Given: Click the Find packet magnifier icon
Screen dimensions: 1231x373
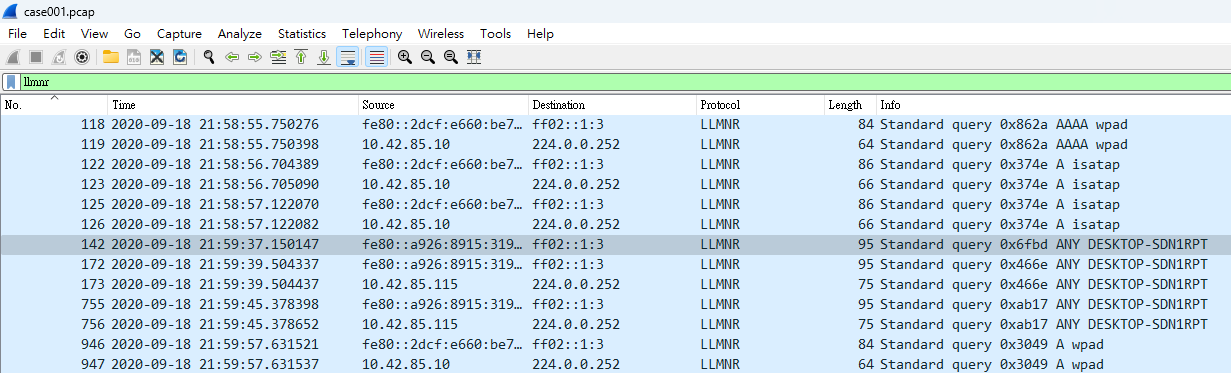Looking at the screenshot, I should (x=209, y=57).
